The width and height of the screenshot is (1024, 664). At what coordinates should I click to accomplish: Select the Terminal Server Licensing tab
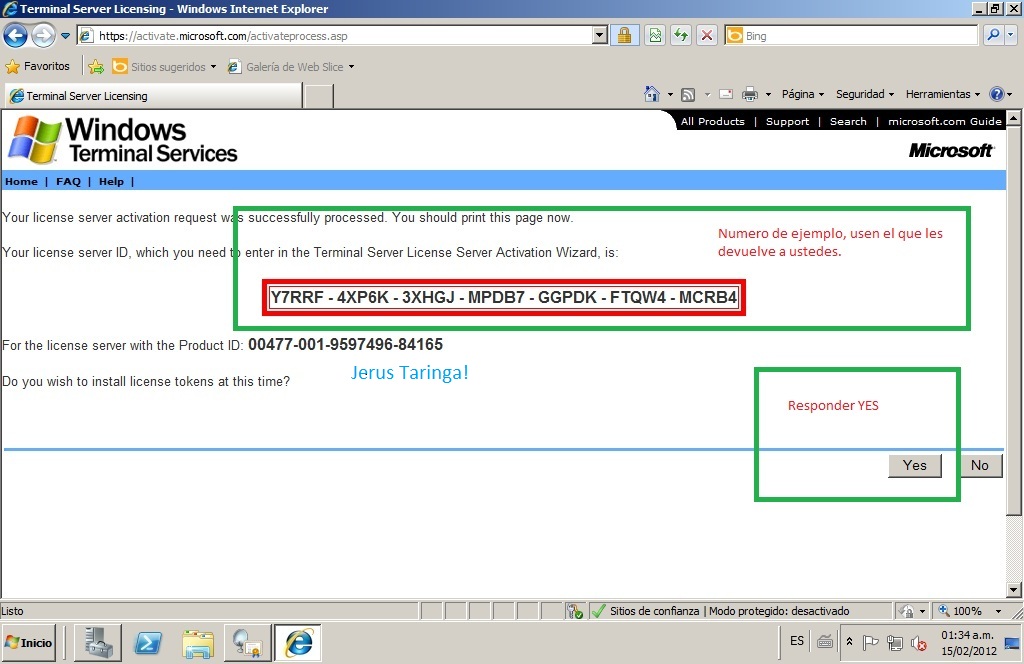tap(153, 96)
